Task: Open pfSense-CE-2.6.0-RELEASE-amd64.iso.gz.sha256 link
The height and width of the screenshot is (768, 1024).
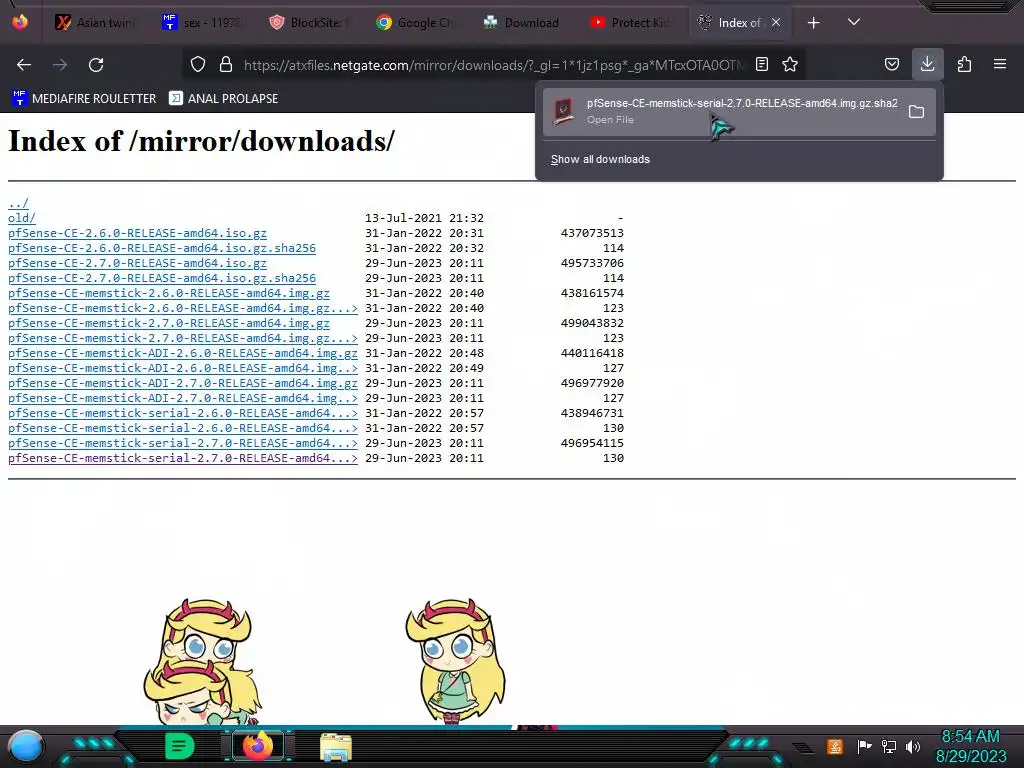Action: click(x=162, y=248)
